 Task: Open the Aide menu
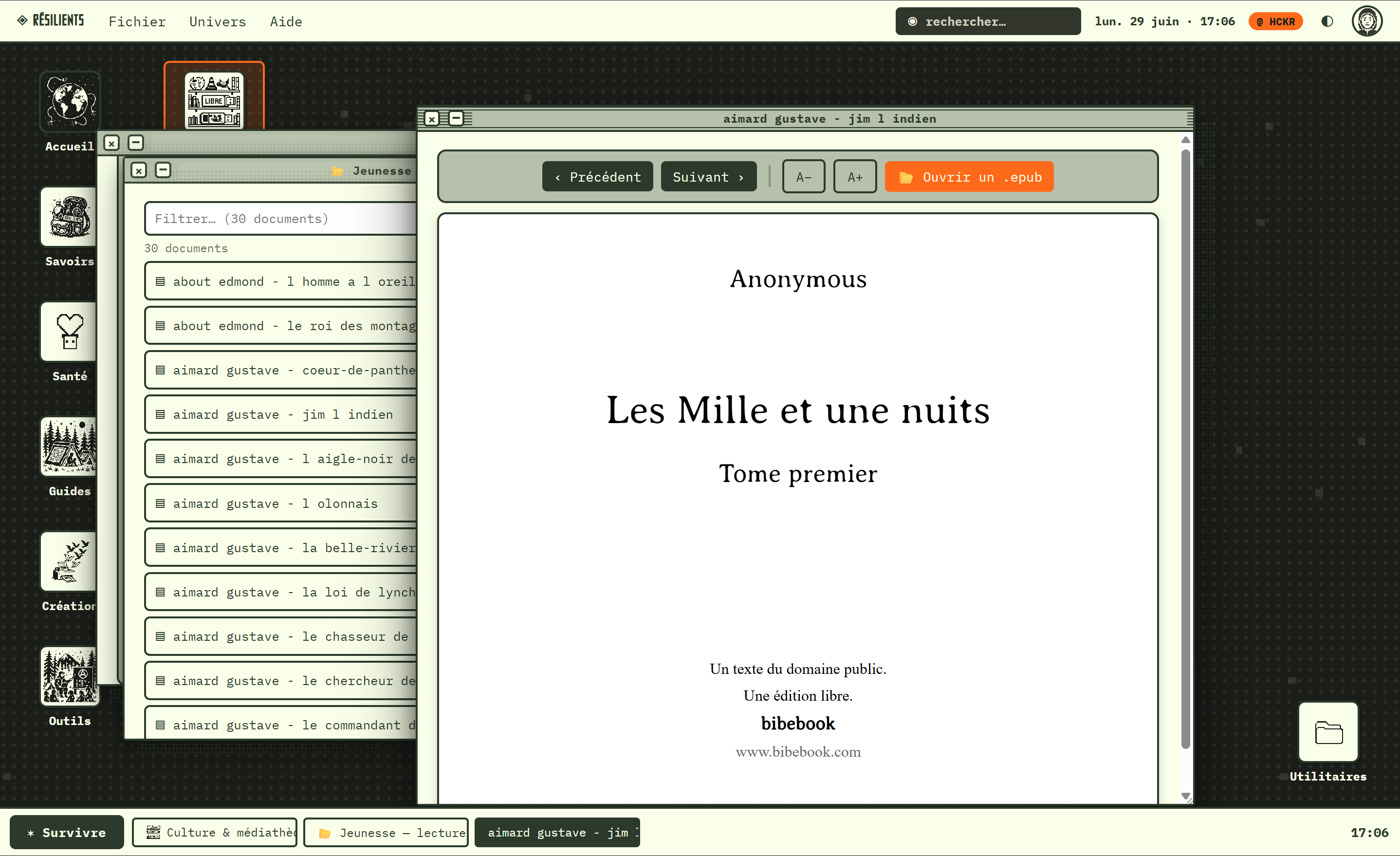(x=286, y=21)
